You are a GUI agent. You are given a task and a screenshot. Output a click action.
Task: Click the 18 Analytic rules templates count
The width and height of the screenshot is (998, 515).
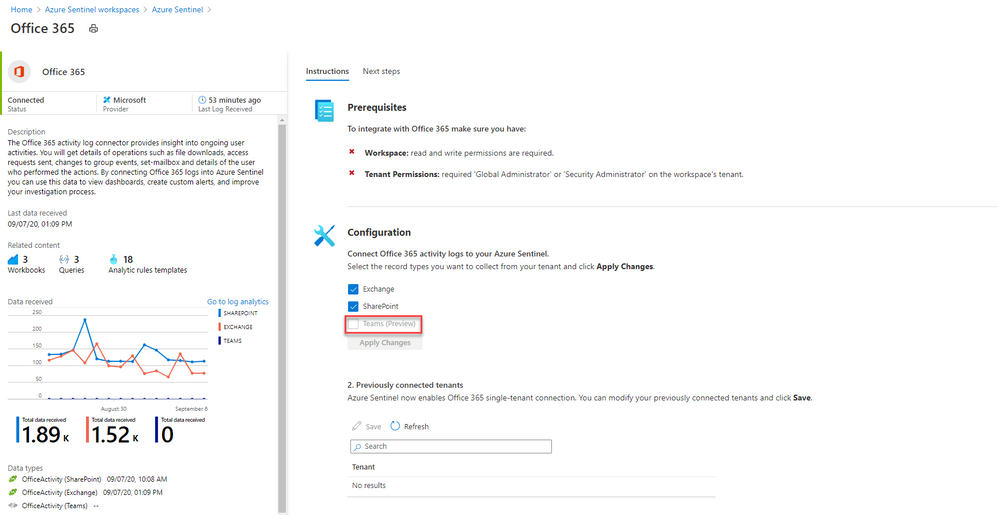click(x=128, y=260)
